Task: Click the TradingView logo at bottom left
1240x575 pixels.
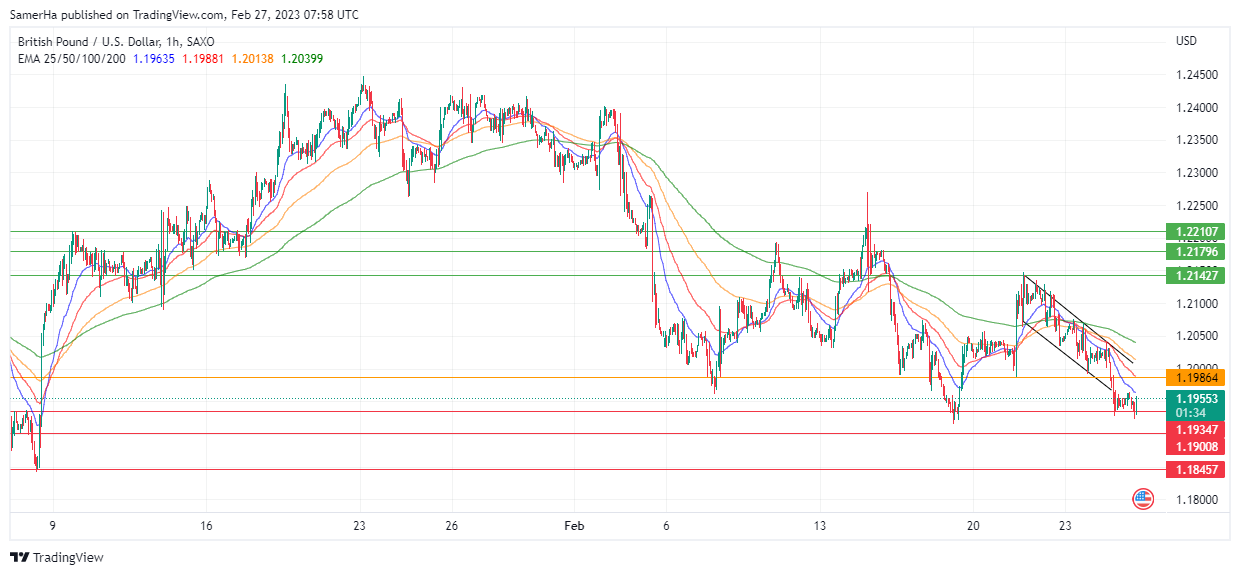Action: (57, 557)
